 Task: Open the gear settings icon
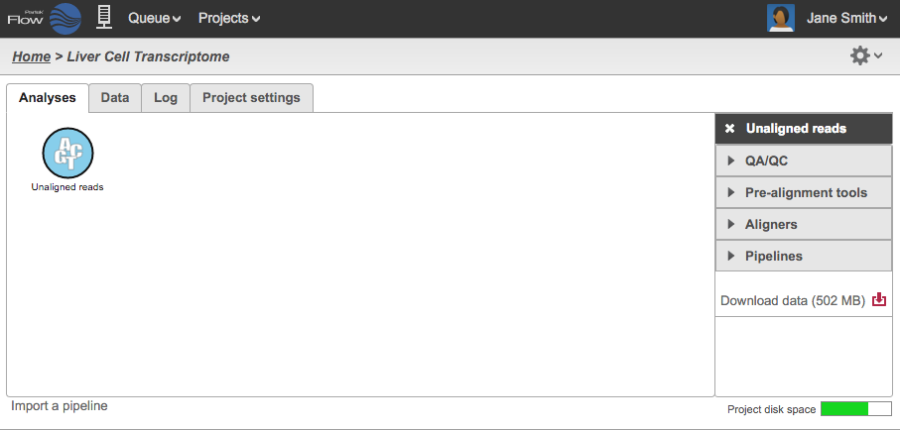coord(860,56)
